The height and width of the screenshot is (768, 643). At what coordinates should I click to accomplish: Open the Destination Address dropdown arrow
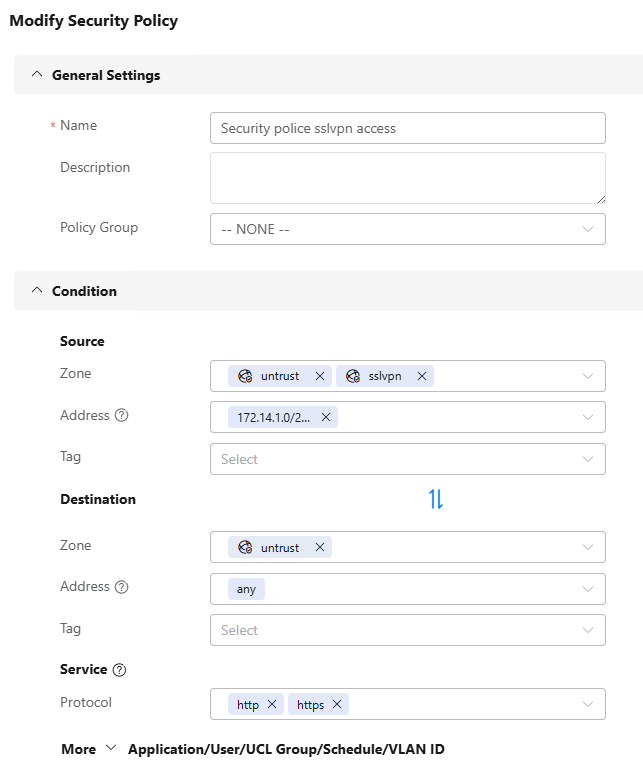587,589
